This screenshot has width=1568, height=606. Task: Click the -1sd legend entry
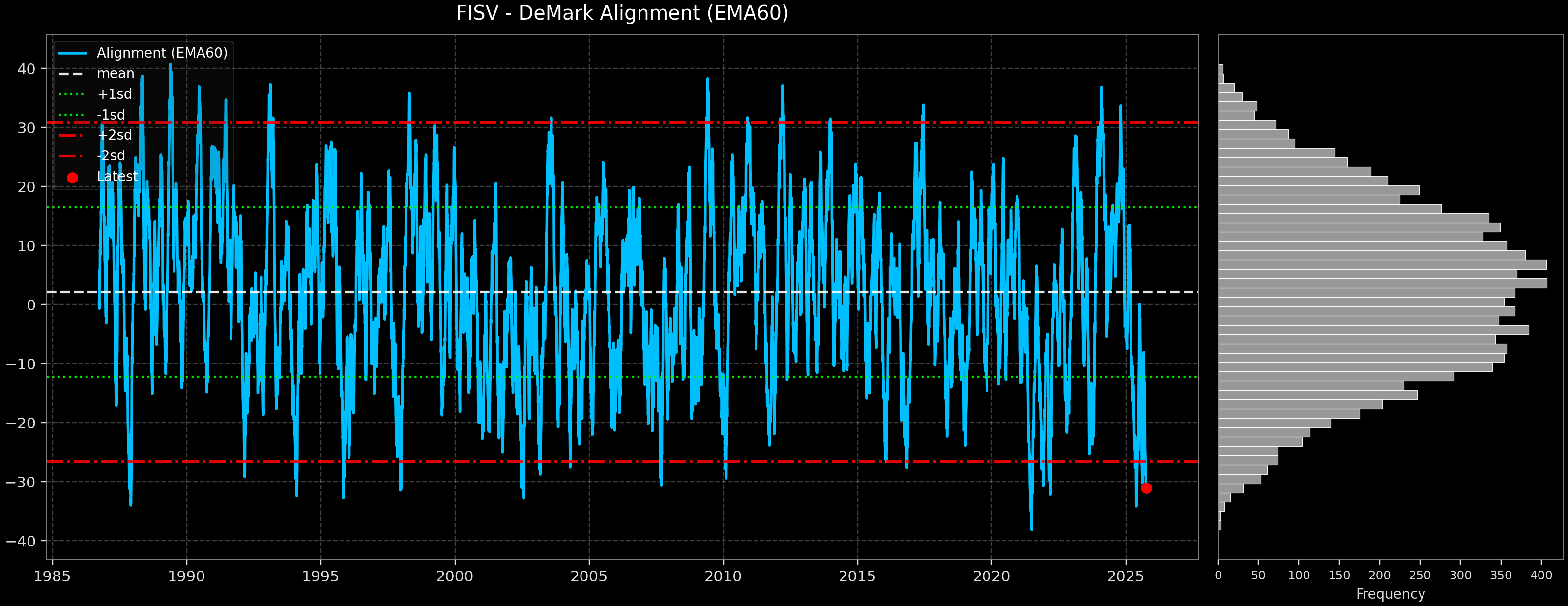pyautogui.click(x=111, y=115)
